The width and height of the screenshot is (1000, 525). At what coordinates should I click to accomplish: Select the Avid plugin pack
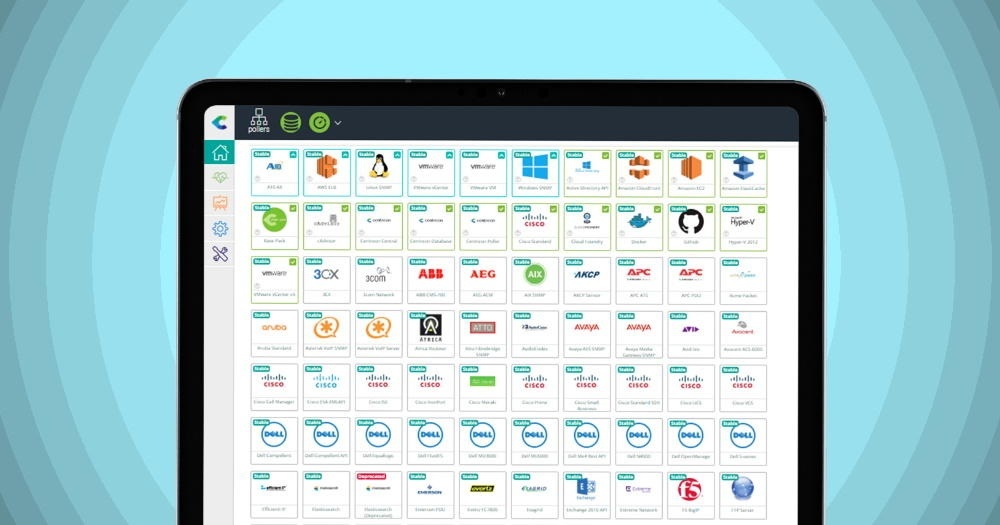(x=691, y=334)
